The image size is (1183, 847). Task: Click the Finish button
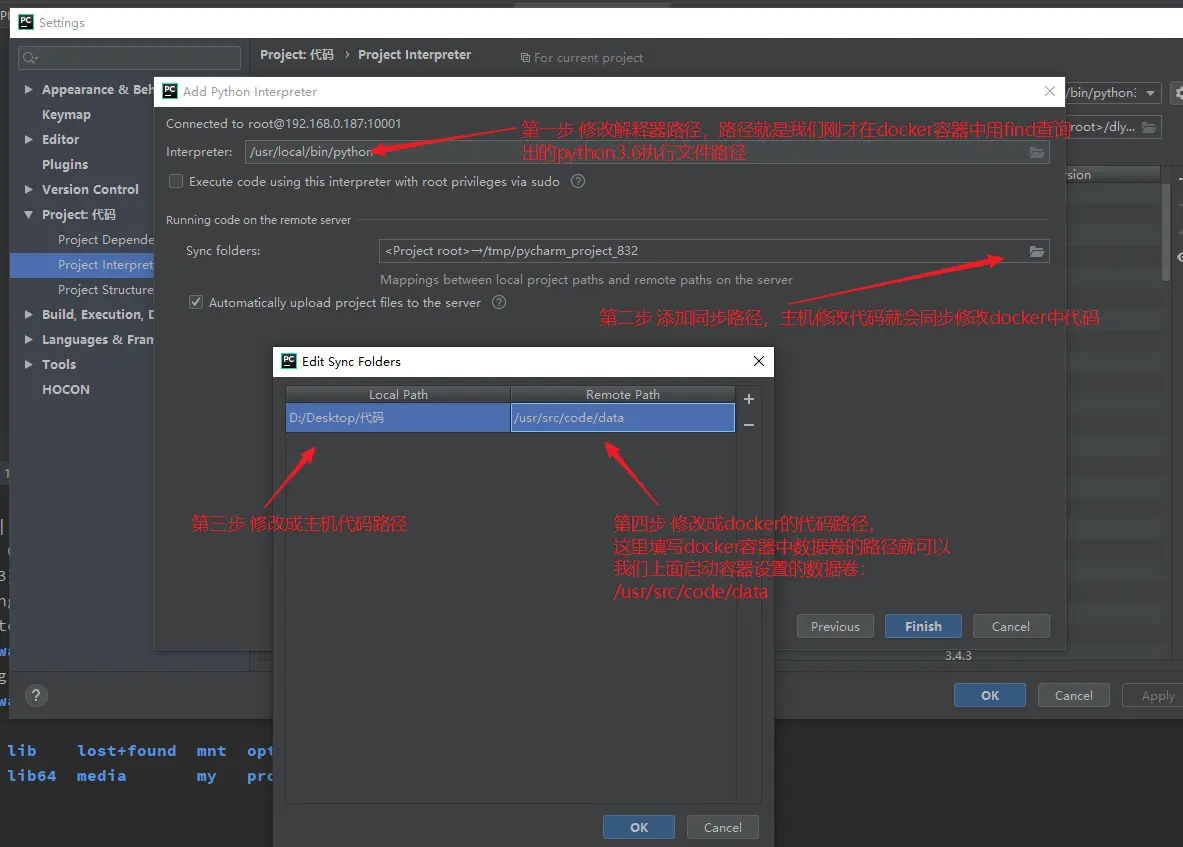coord(922,626)
